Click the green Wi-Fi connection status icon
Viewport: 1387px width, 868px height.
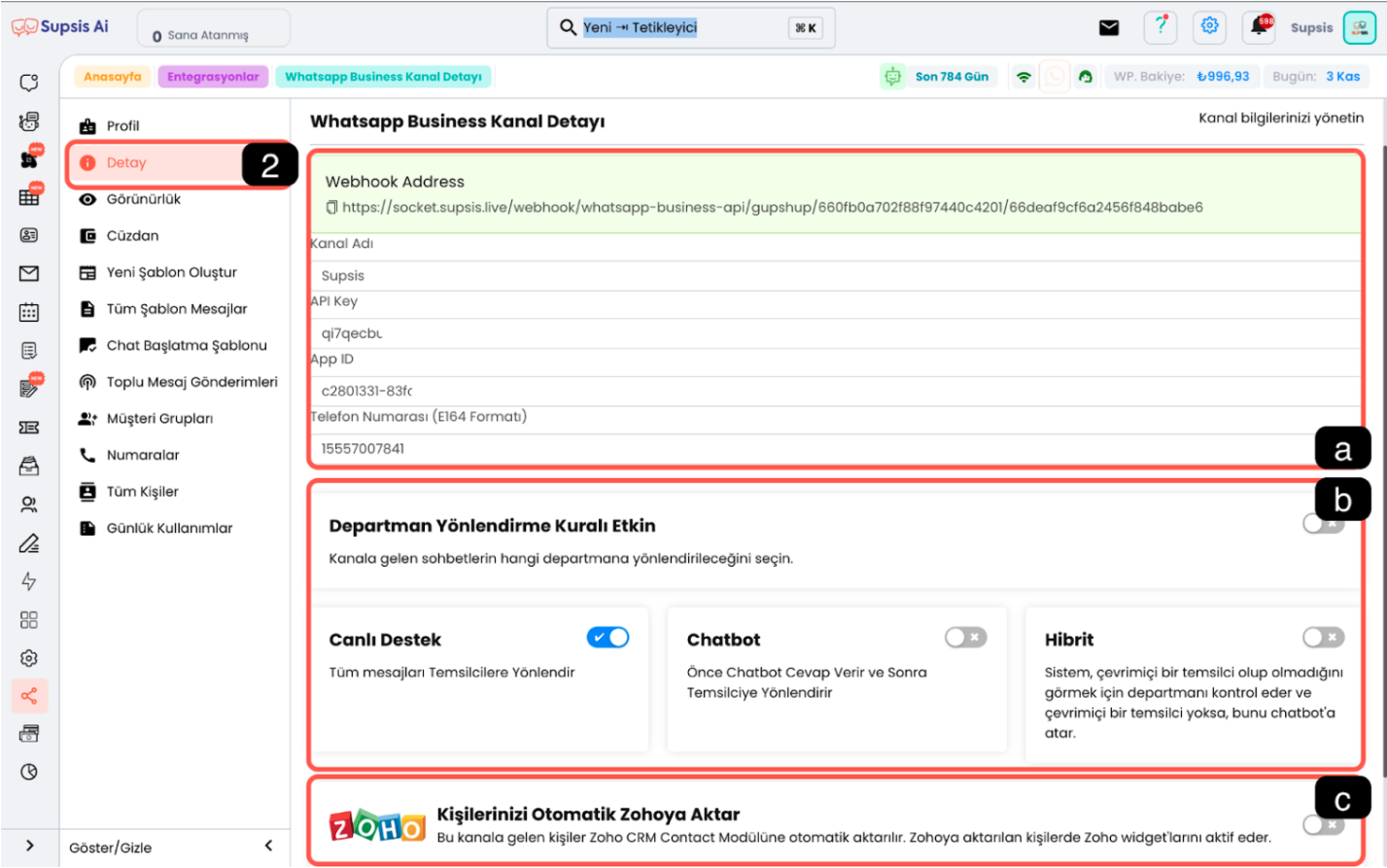click(x=1023, y=77)
